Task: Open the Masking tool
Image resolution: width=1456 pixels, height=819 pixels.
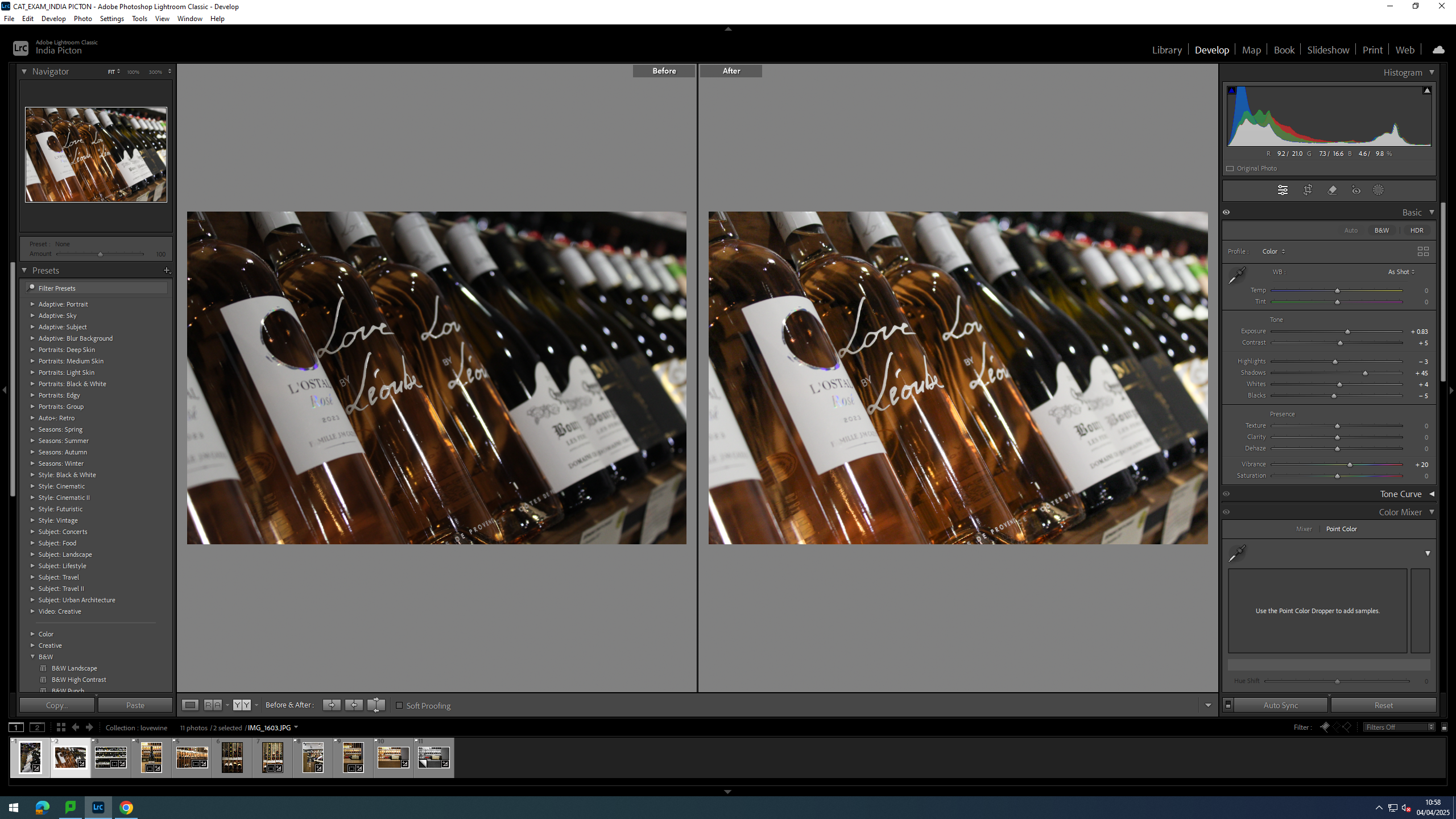Action: [1378, 191]
